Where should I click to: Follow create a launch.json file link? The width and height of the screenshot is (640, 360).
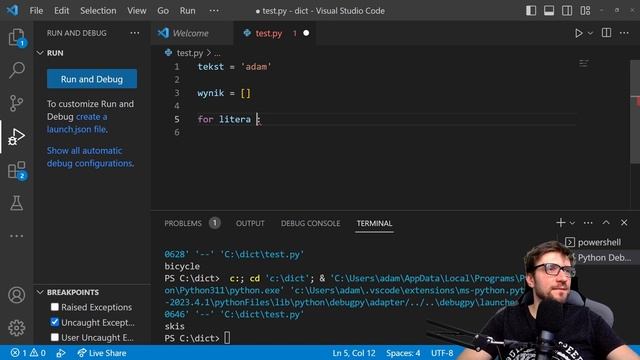coord(77,123)
